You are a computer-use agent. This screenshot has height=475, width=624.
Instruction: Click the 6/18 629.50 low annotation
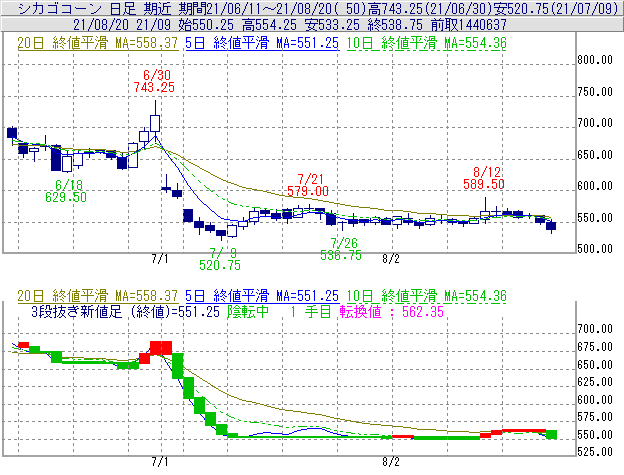66,191
